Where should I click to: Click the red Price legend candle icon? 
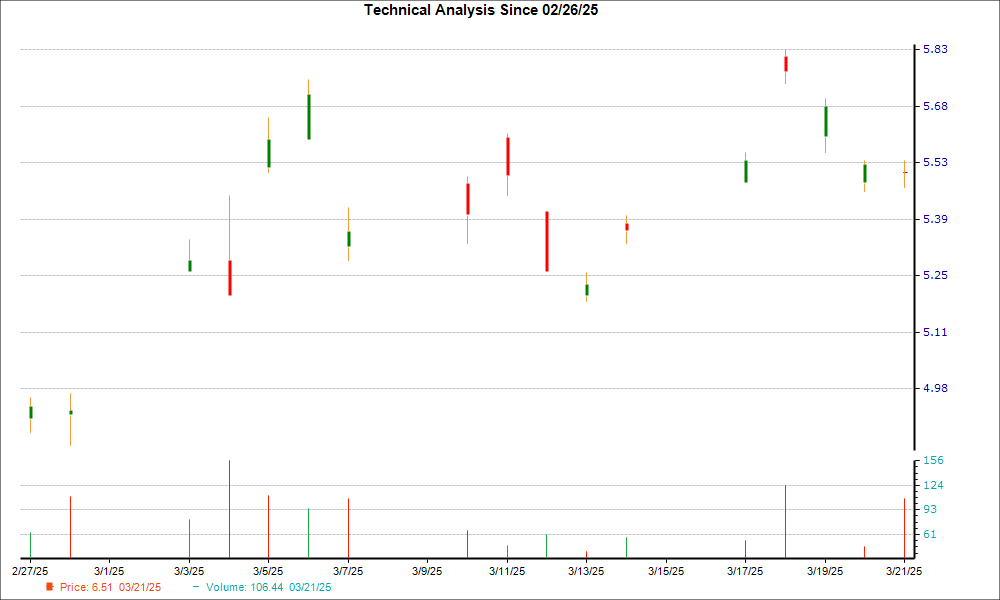click(50, 587)
